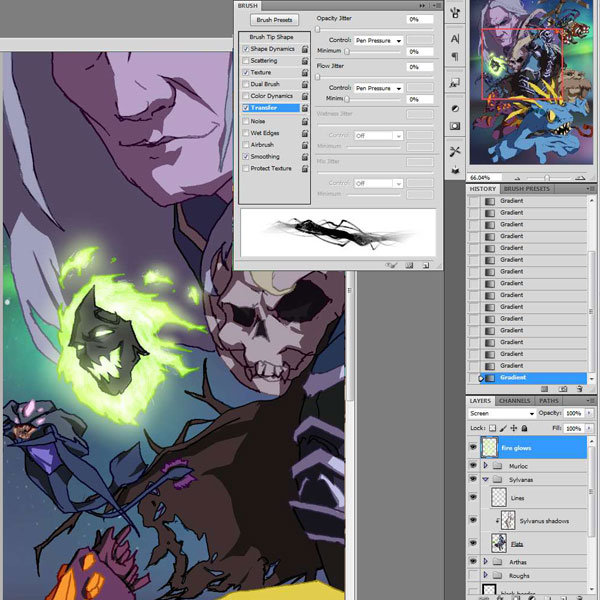Click lock icon beside Smoothing
600x600 pixels.
tap(305, 157)
